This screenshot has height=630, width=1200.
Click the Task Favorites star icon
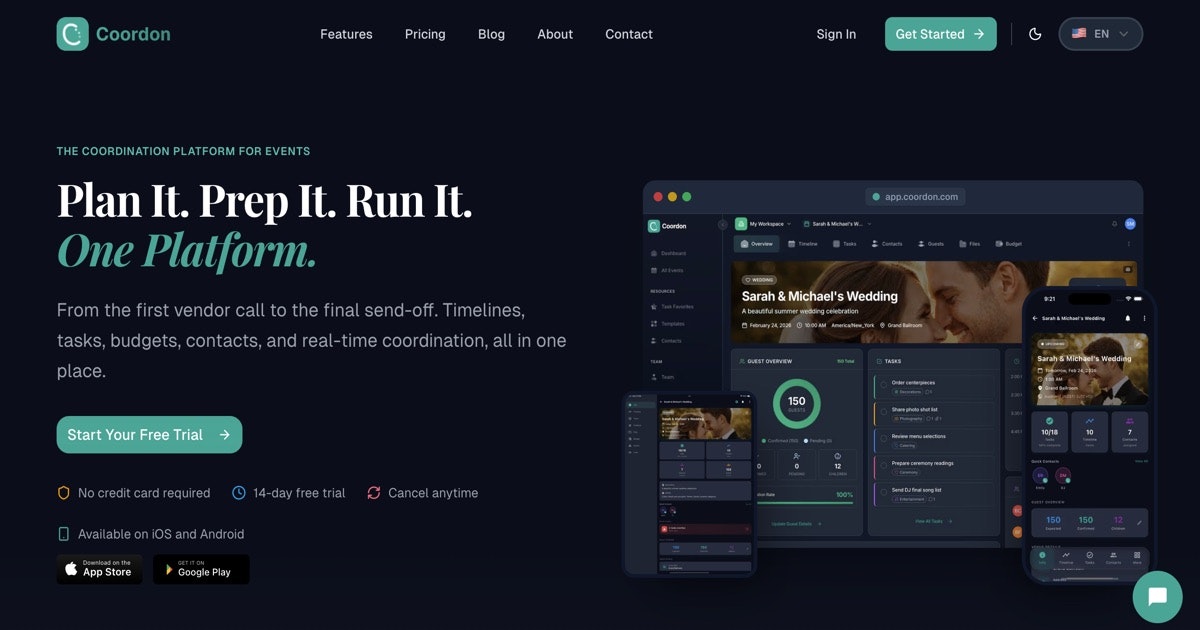(x=654, y=307)
